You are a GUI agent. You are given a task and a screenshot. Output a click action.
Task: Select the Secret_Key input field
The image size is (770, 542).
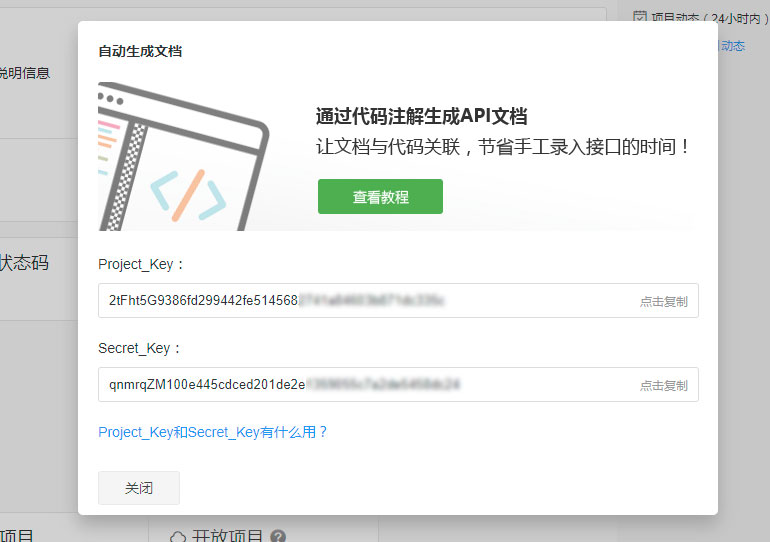click(398, 384)
